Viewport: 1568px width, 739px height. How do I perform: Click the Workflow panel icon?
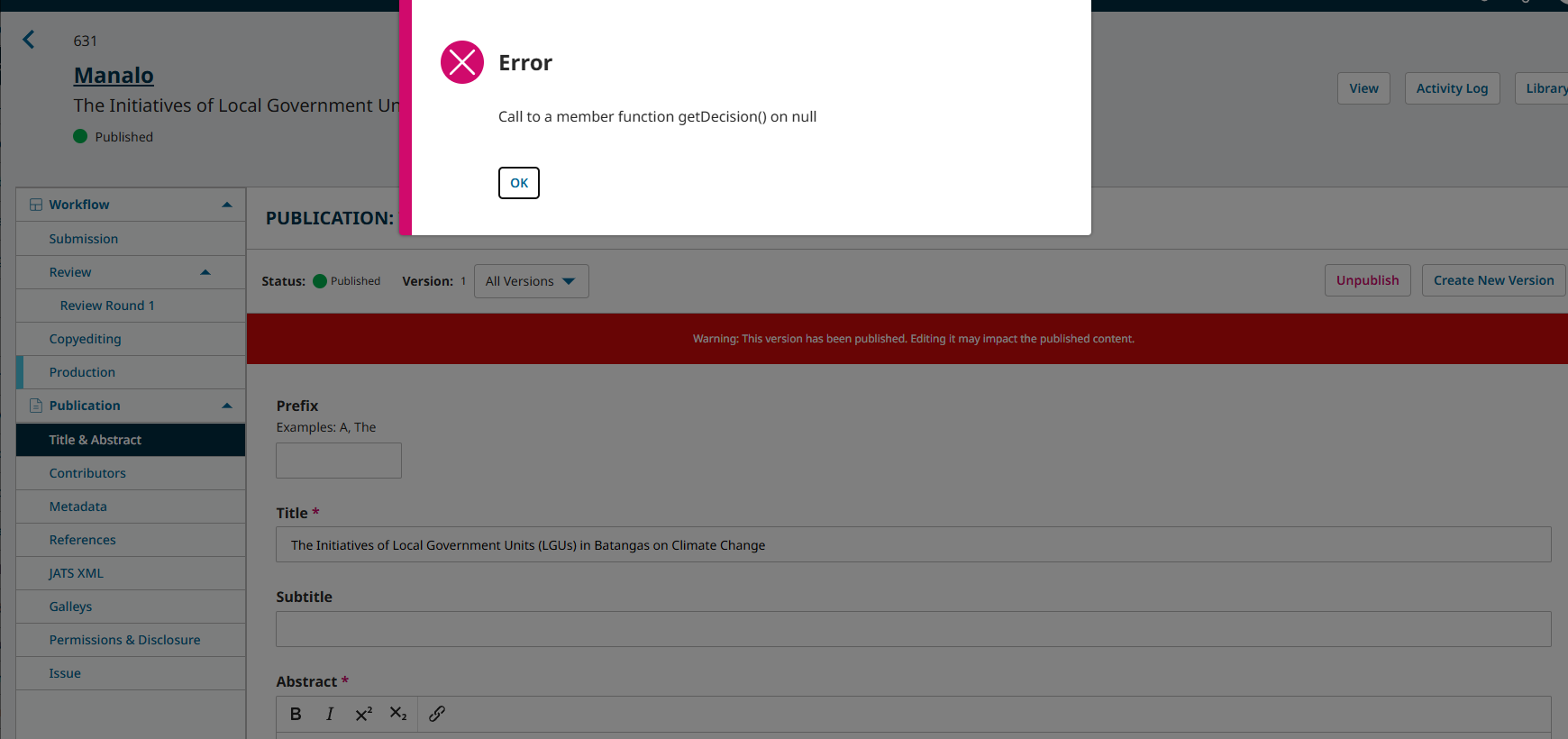point(36,205)
